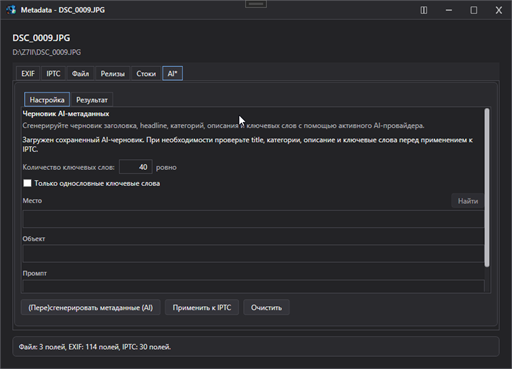Maximize the Metadata window
Image resolution: width=512 pixels, height=369 pixels.
[x=474, y=10]
